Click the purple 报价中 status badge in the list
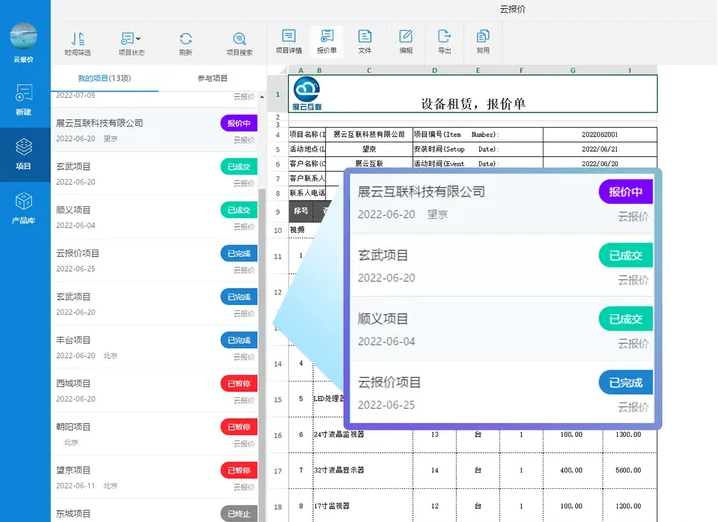Screen dimensions: 718x522 click(239, 123)
